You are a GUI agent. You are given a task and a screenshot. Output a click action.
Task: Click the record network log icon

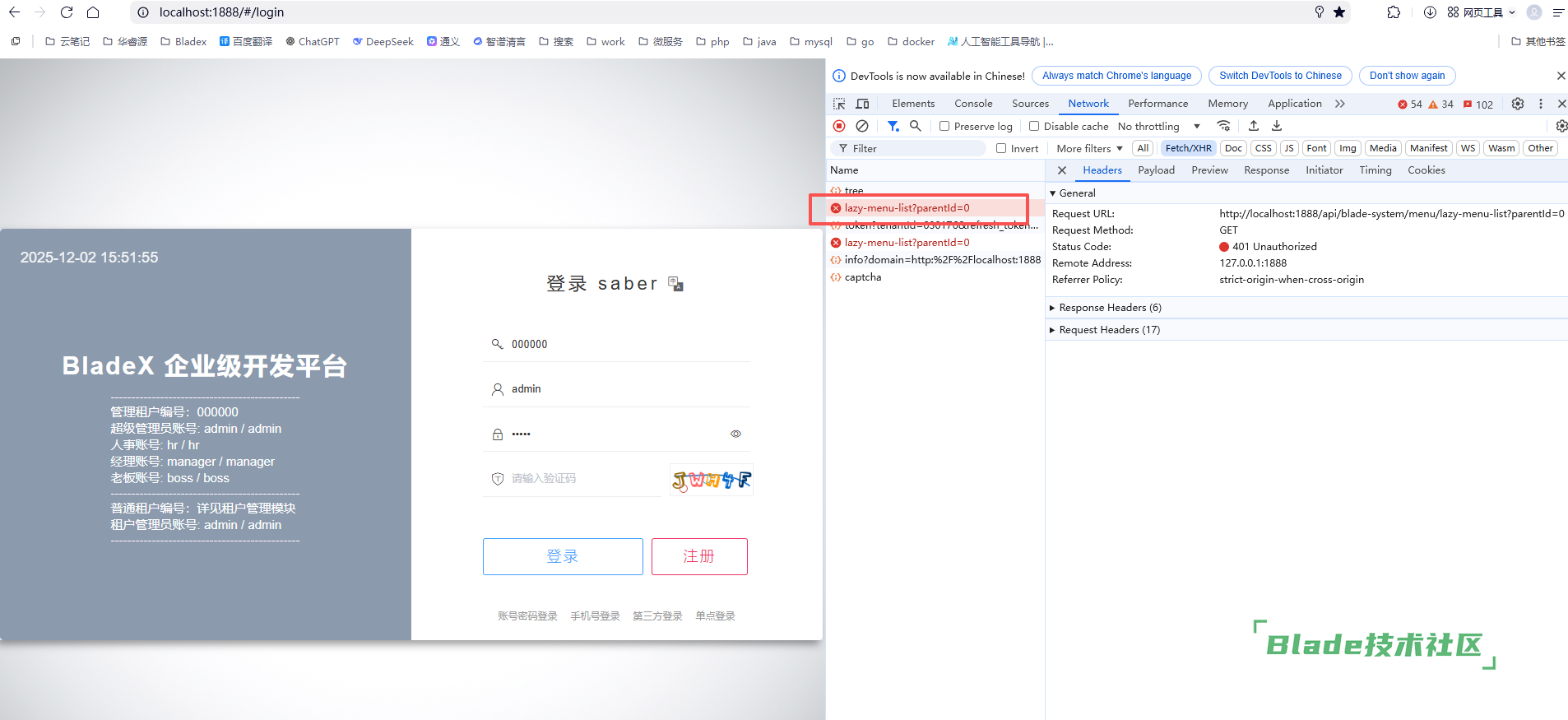coord(839,126)
